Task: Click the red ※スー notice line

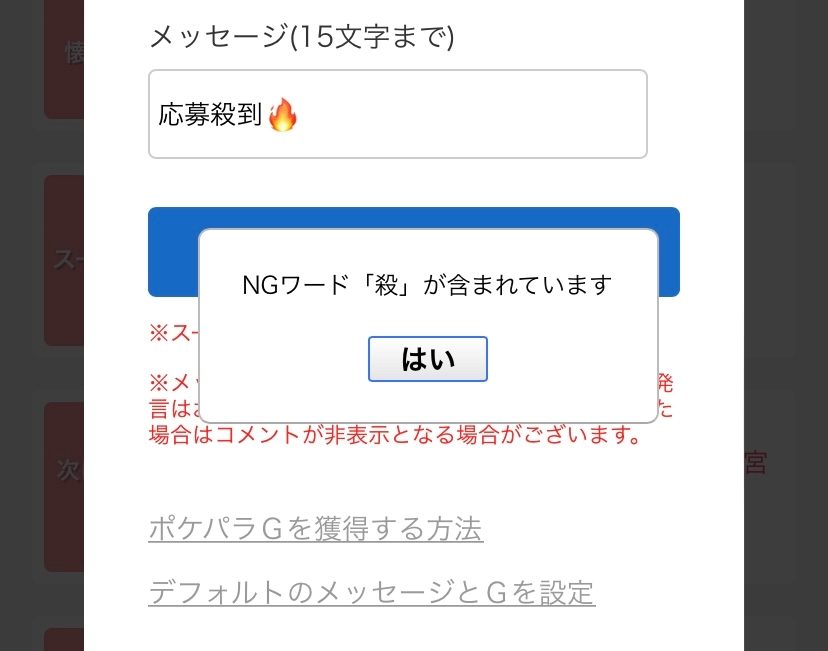Action: click(172, 333)
